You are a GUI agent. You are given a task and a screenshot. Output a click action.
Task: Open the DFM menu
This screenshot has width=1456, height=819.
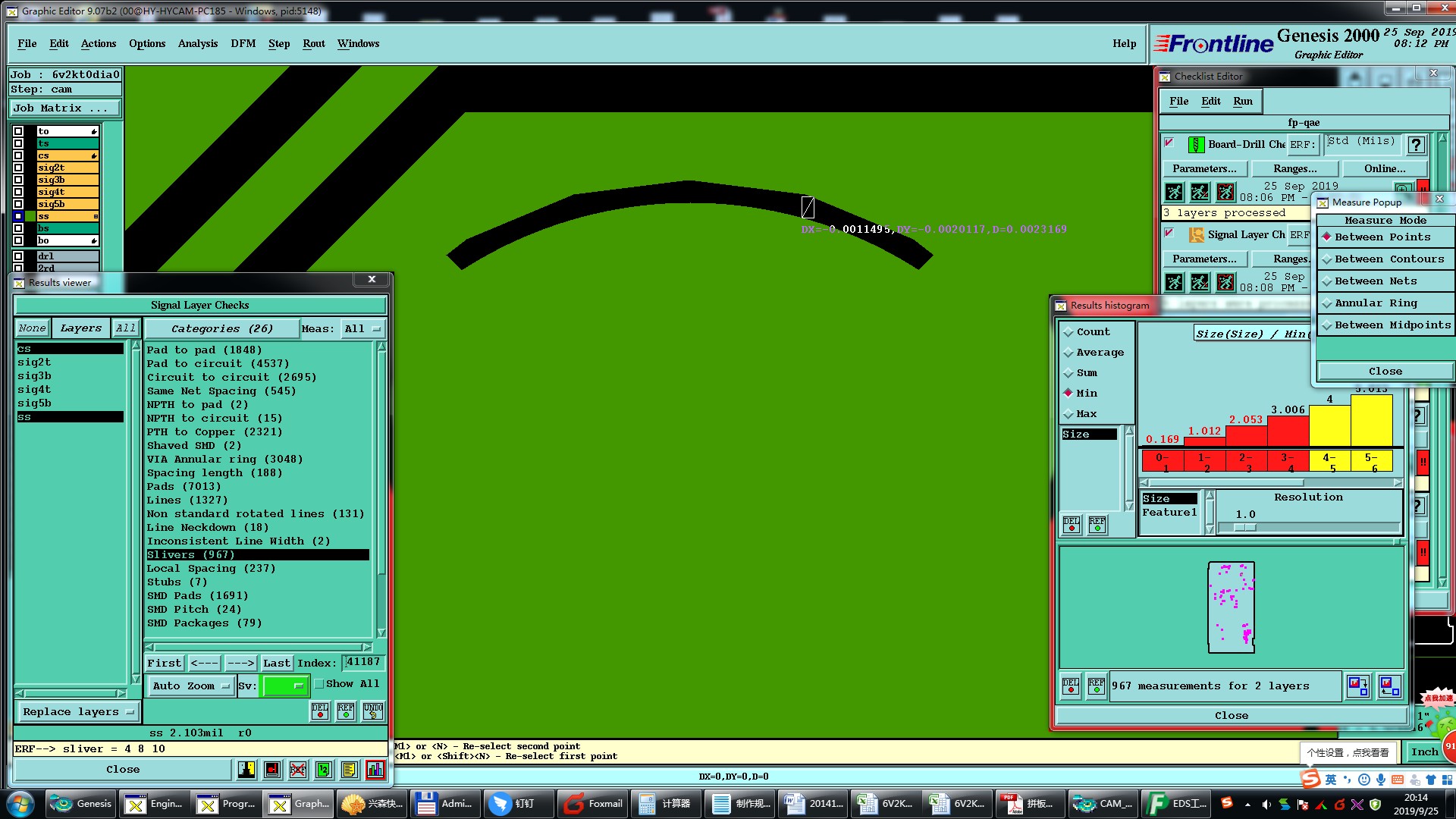coord(243,43)
